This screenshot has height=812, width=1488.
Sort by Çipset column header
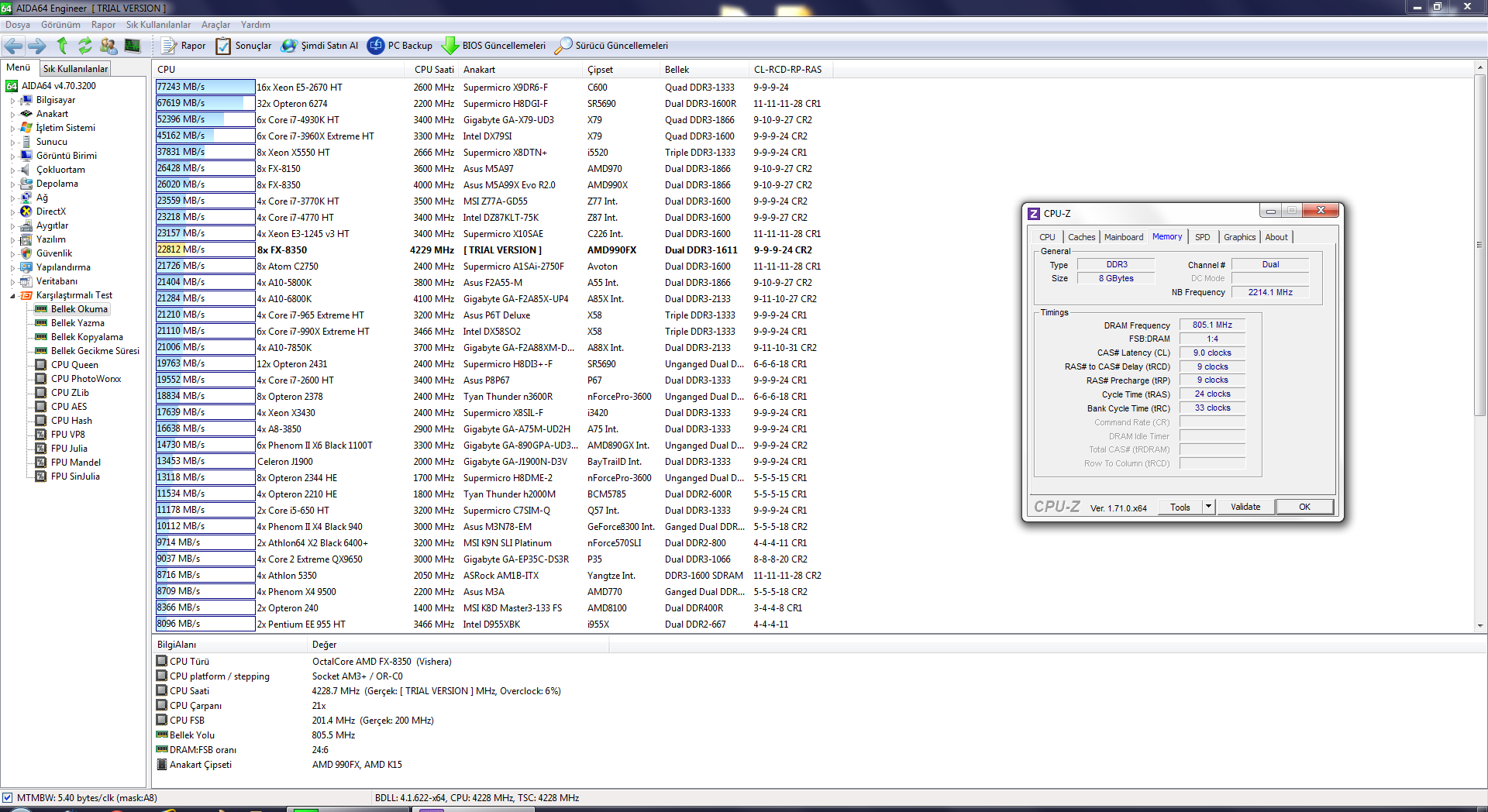(x=622, y=70)
